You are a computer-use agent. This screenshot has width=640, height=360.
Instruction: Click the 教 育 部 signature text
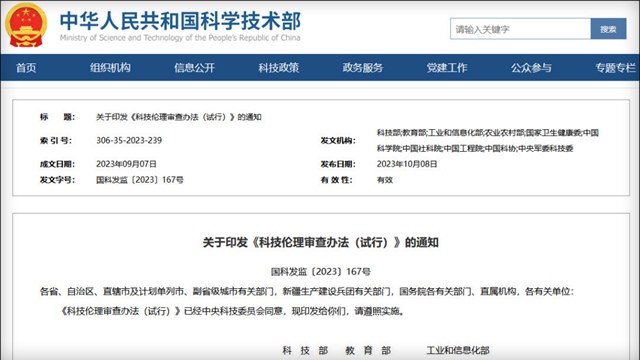point(368,350)
